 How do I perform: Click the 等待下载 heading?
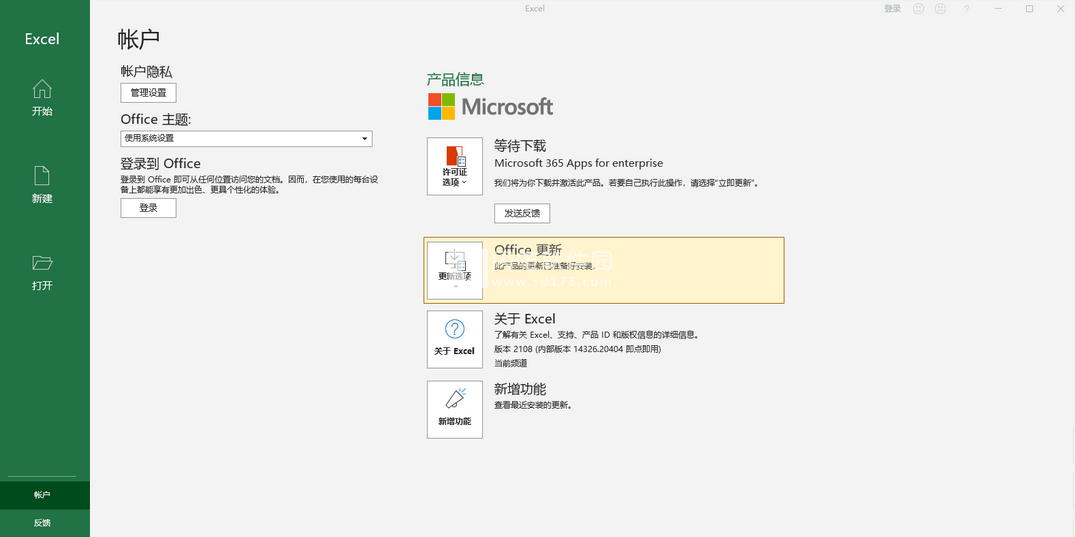[520, 145]
